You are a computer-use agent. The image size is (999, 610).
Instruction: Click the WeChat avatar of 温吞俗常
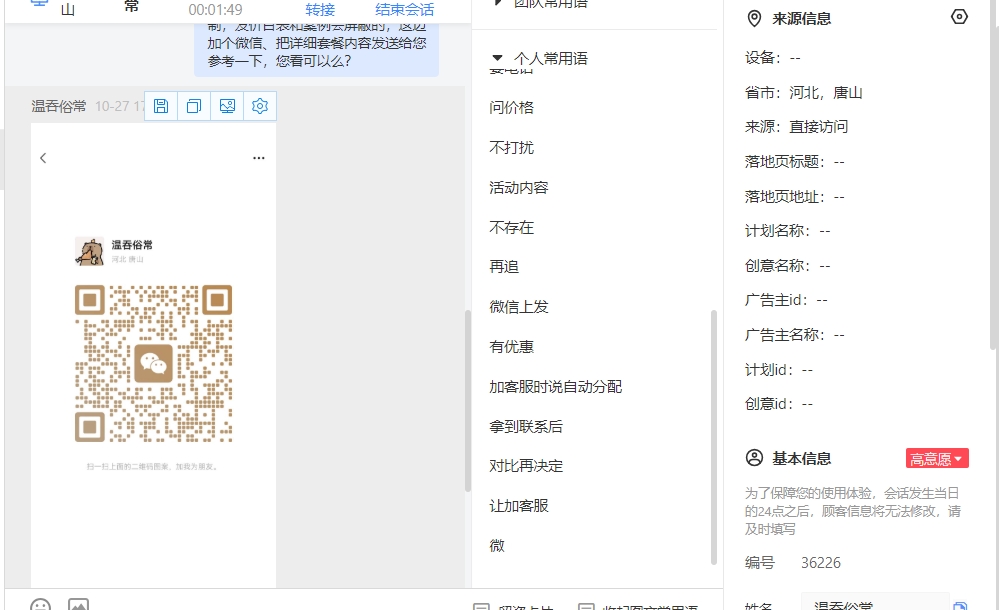click(x=89, y=251)
